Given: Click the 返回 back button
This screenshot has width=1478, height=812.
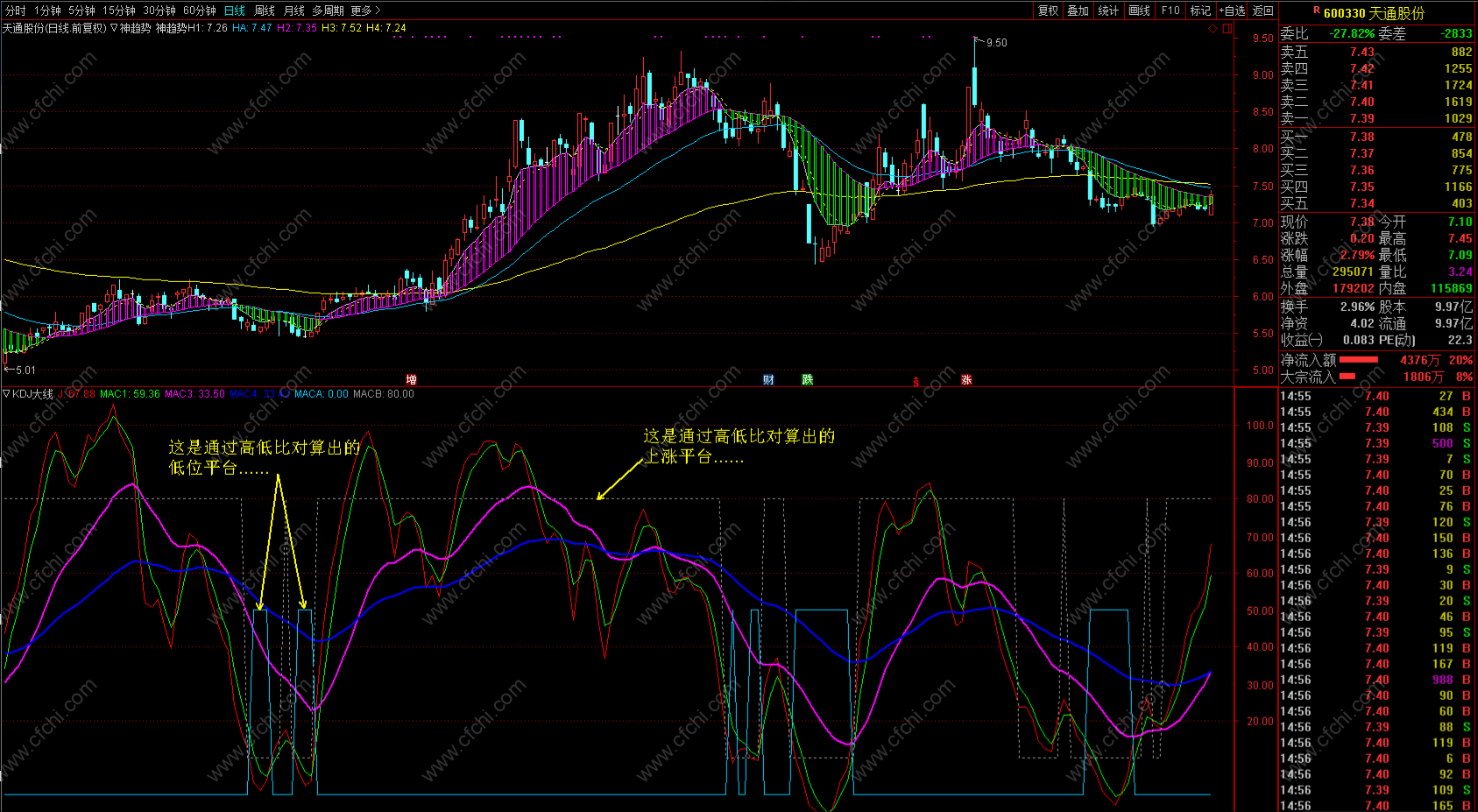Looking at the screenshot, I should 1263,11.
